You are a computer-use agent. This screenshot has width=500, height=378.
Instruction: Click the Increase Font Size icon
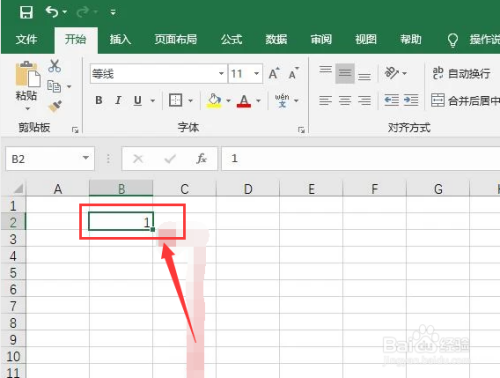[x=275, y=73]
